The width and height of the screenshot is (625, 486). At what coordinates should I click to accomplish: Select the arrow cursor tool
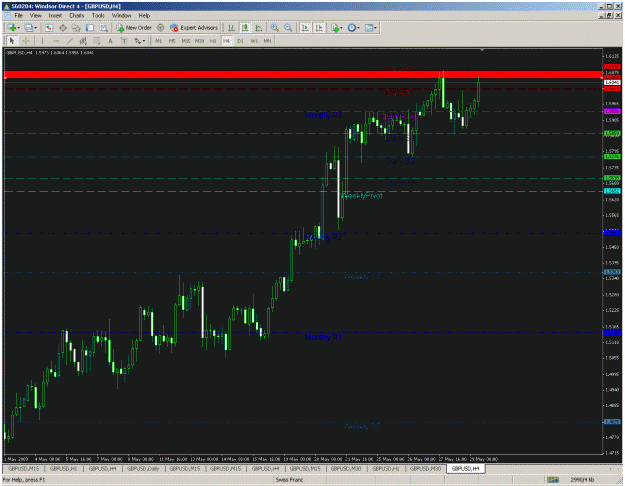point(12,41)
